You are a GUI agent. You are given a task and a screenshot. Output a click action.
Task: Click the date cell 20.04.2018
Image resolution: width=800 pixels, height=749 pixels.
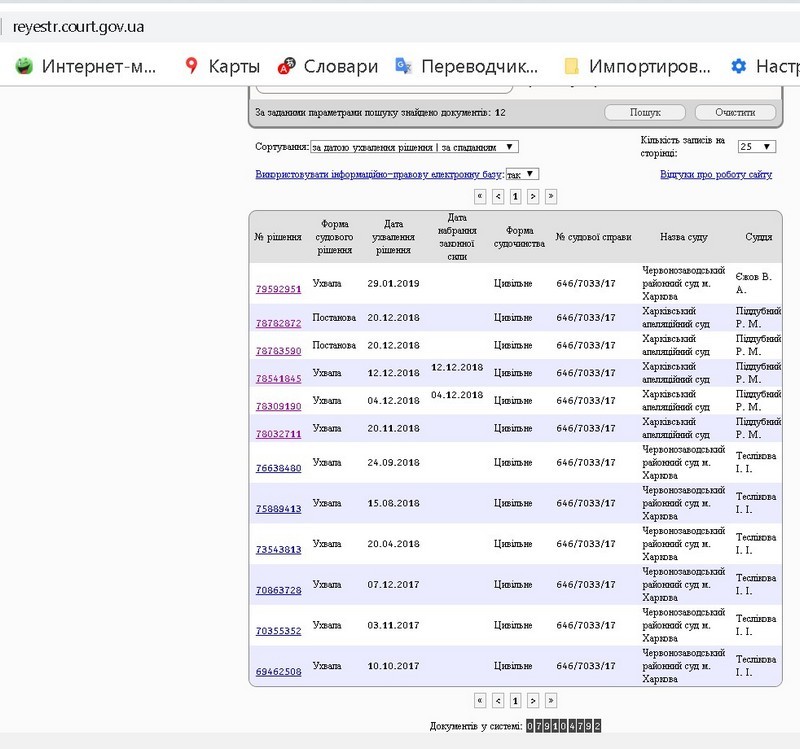pos(393,544)
